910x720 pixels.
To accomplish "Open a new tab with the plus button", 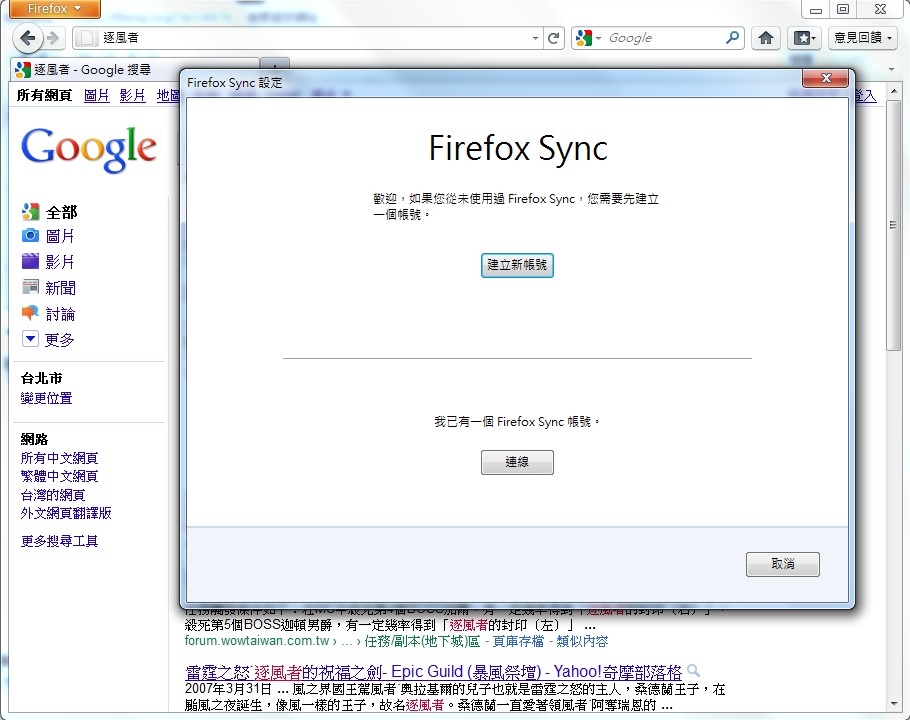I will pyautogui.click(x=275, y=64).
